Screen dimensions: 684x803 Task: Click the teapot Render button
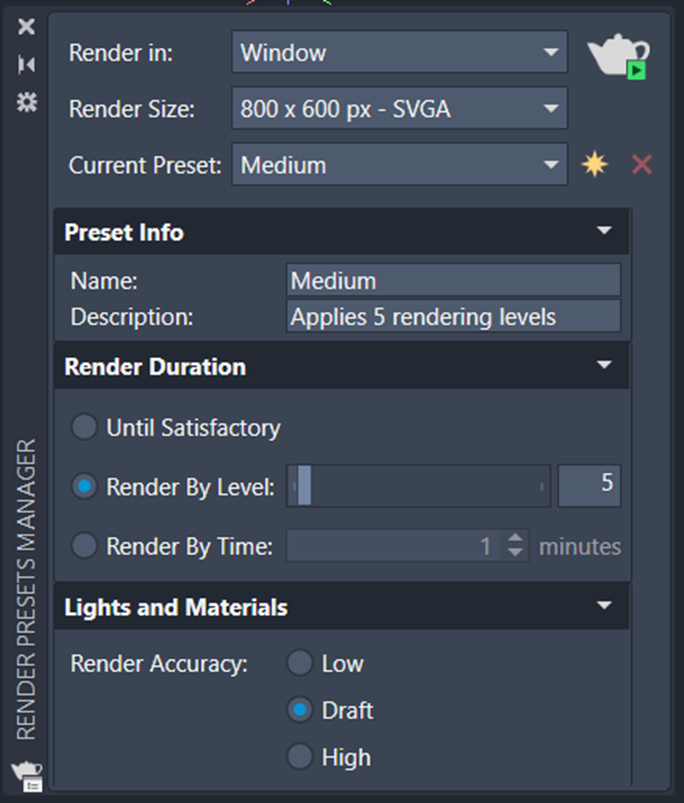click(618, 56)
